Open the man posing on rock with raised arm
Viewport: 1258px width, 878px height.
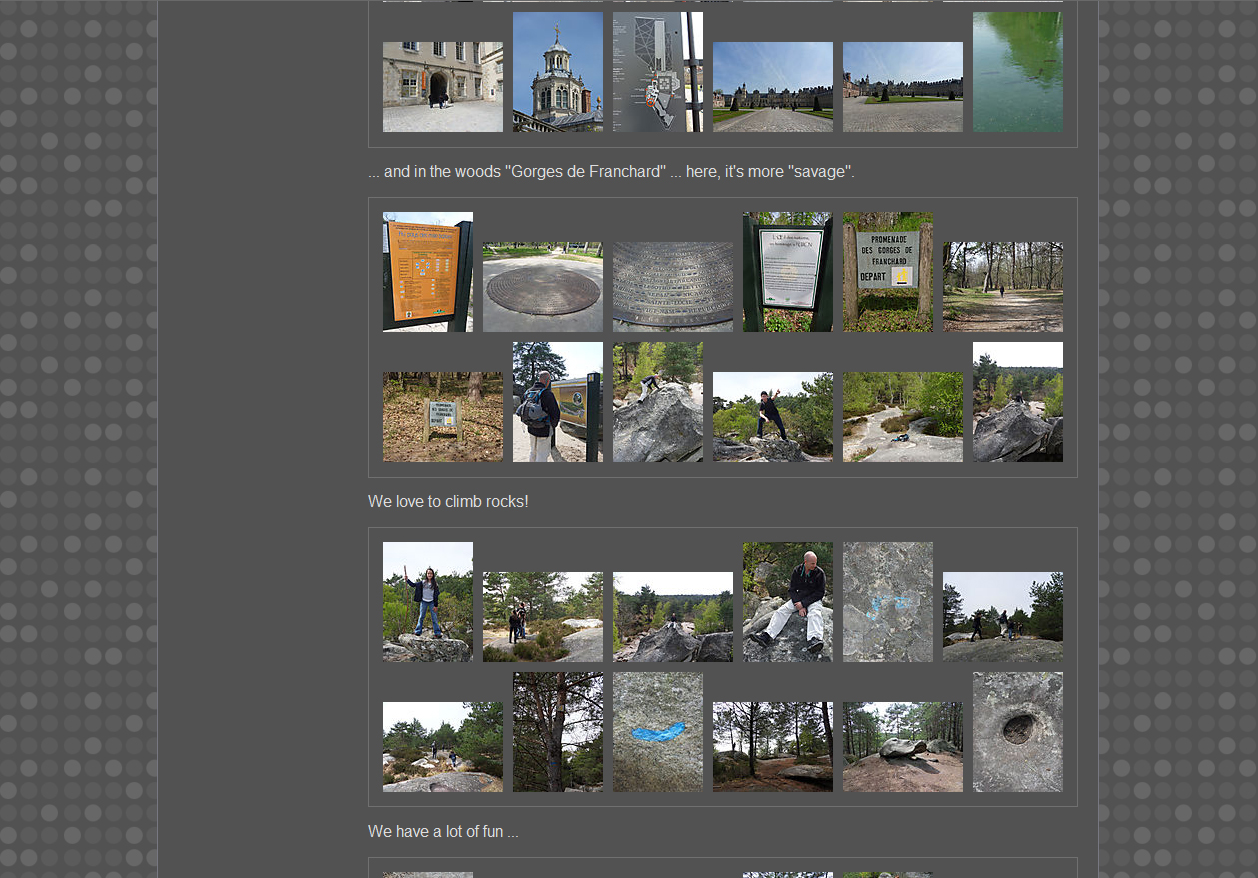pos(772,417)
